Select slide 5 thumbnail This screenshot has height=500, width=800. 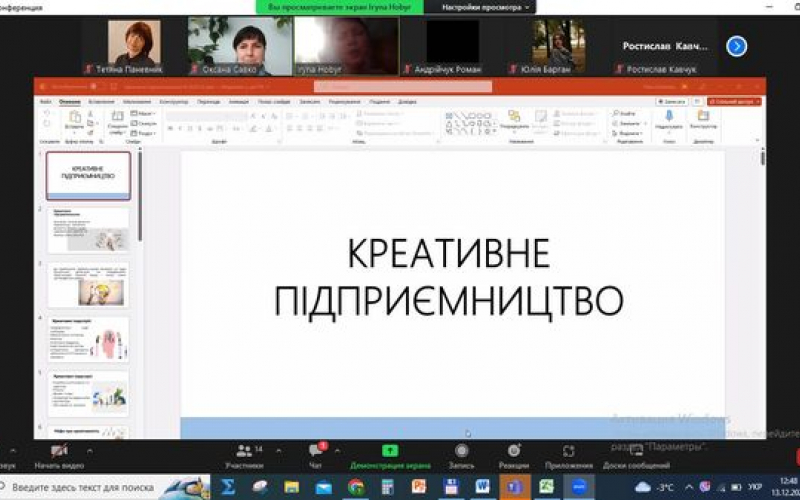point(88,394)
